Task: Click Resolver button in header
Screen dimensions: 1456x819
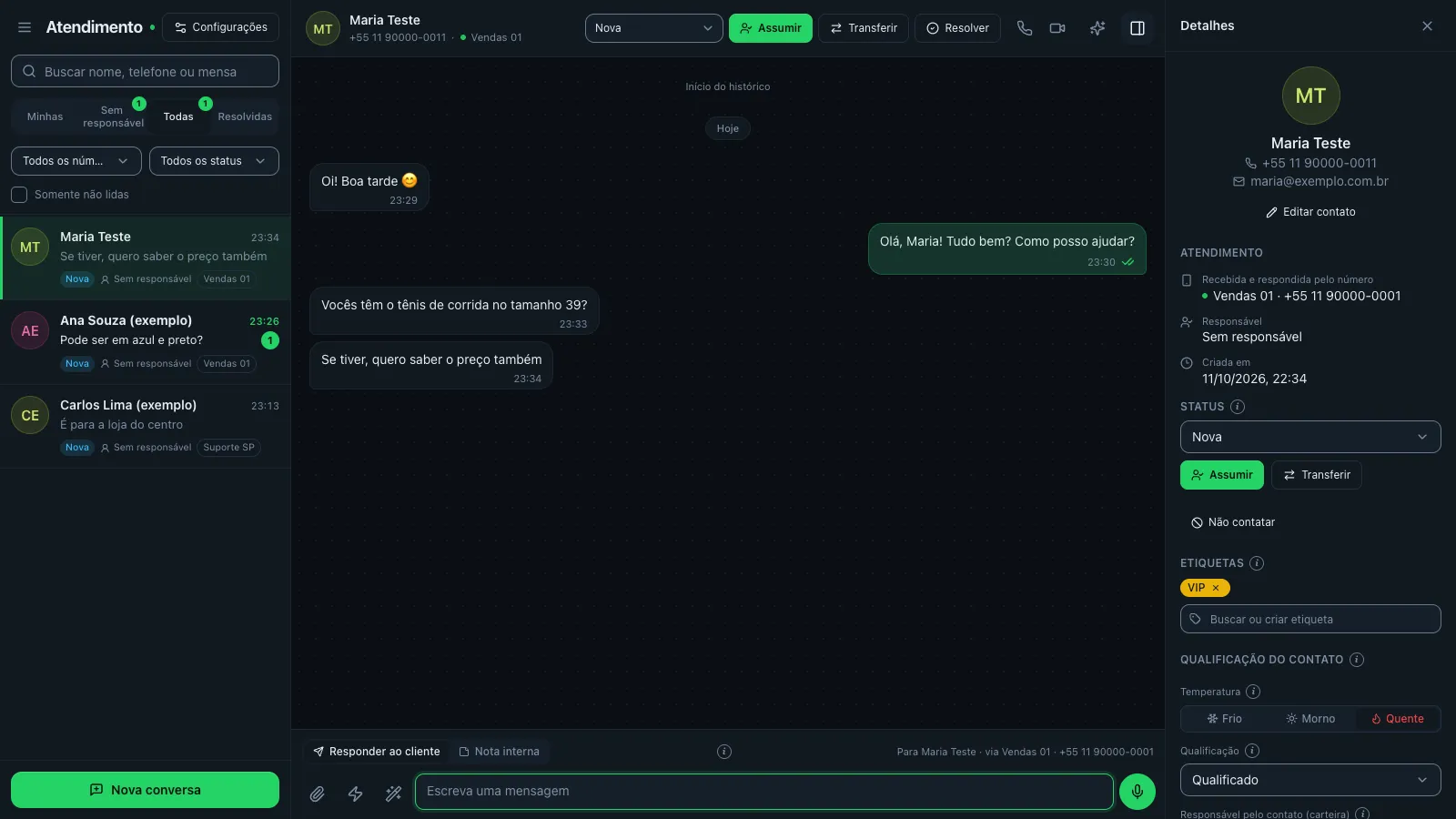Action: pos(957,28)
